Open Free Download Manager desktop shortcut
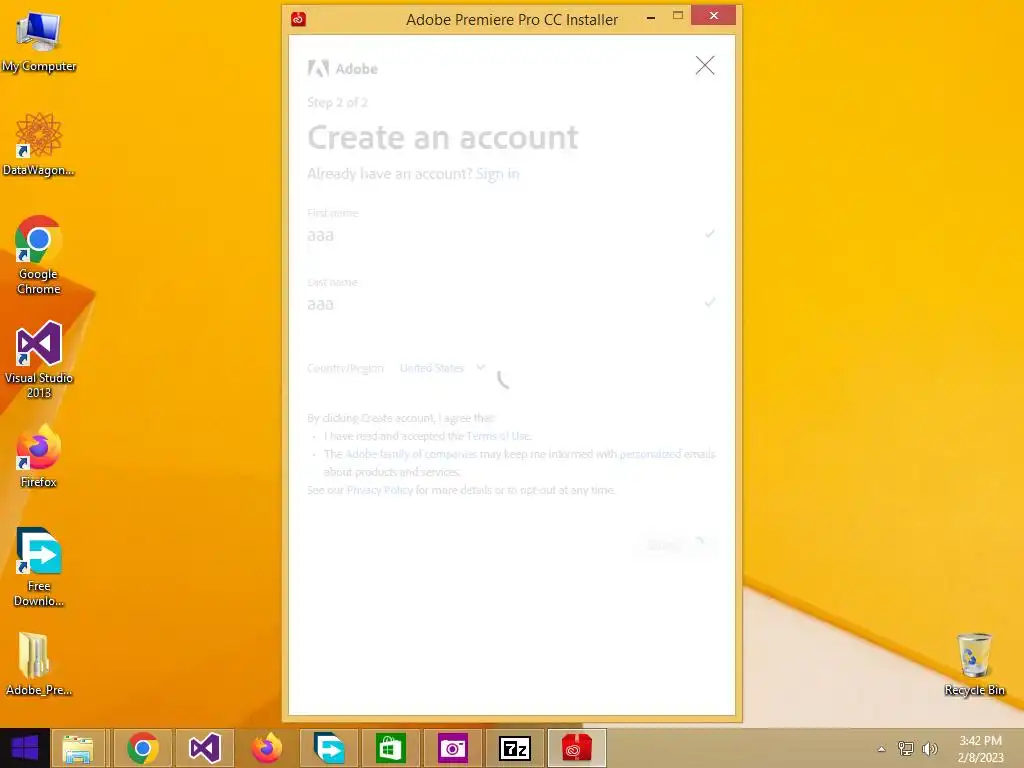Image resolution: width=1024 pixels, height=768 pixels. click(x=38, y=567)
